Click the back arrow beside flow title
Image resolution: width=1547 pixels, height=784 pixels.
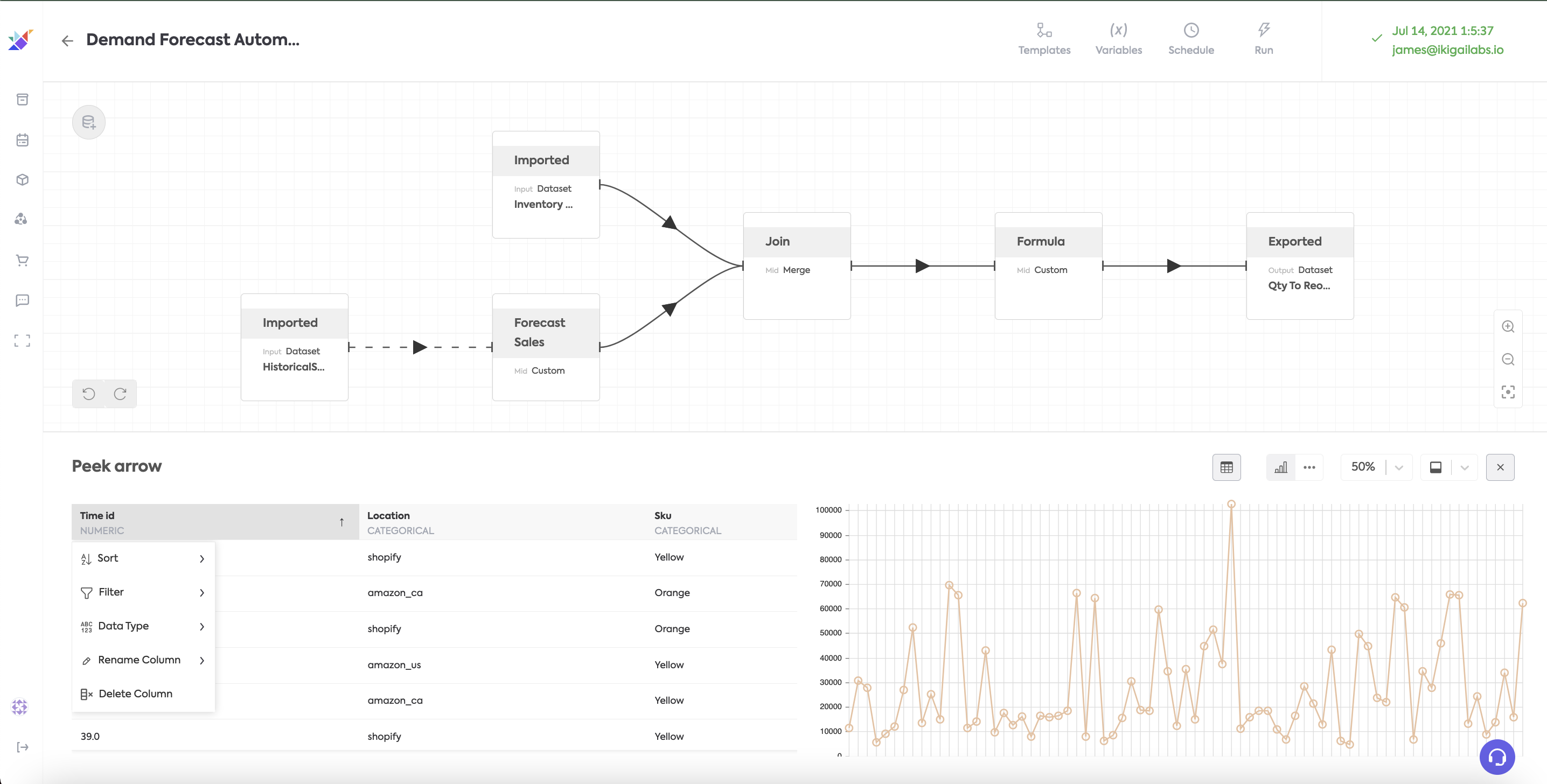pyautogui.click(x=67, y=40)
